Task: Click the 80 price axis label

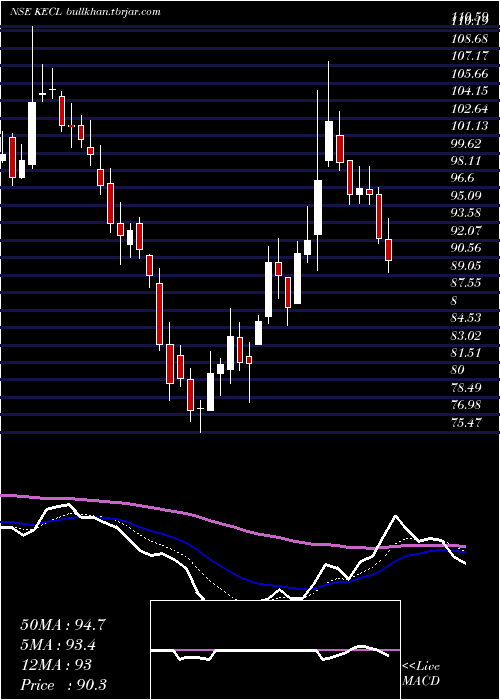Action: click(458, 370)
